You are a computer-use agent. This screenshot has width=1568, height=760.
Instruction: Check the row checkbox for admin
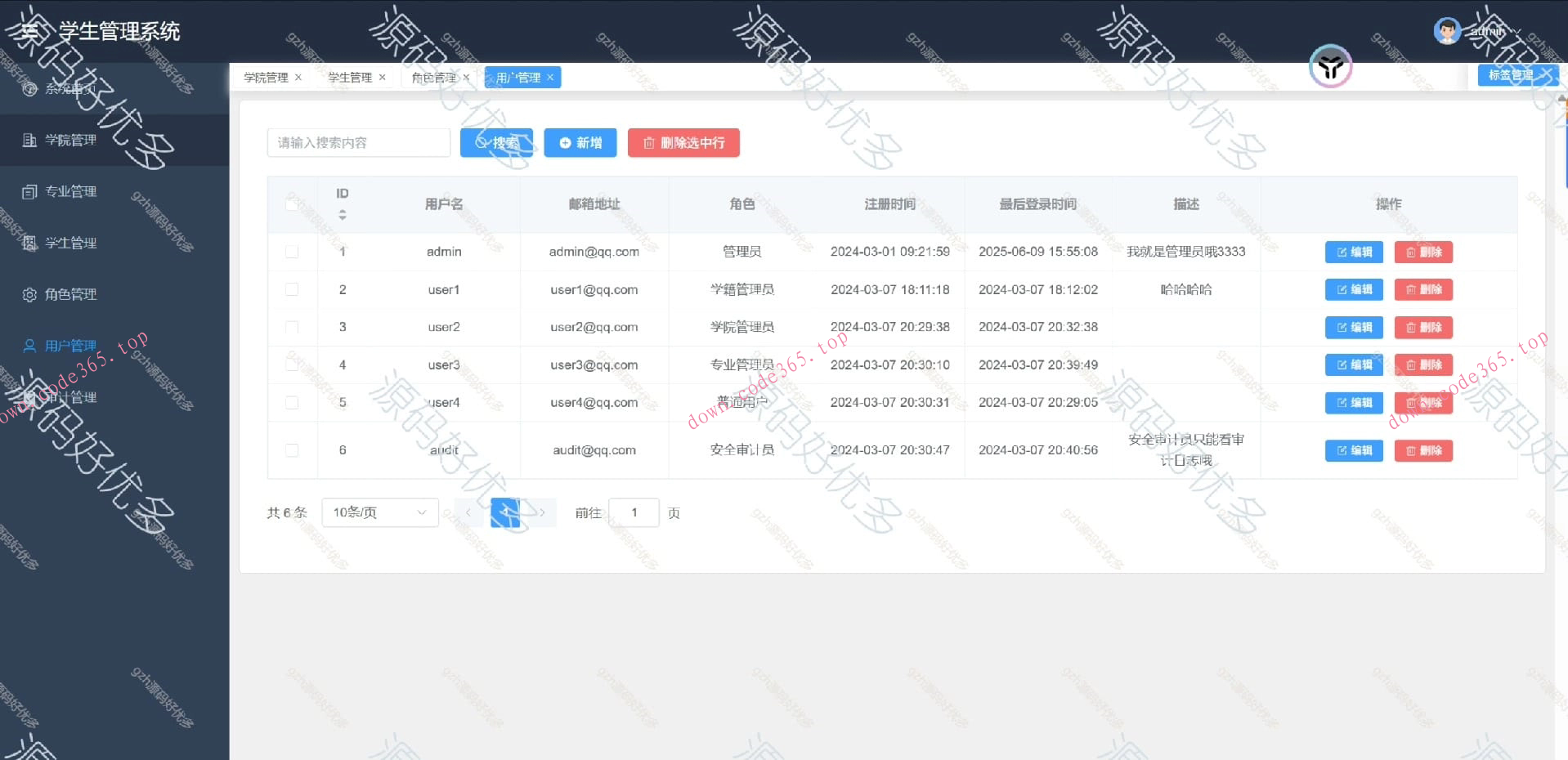coord(292,252)
